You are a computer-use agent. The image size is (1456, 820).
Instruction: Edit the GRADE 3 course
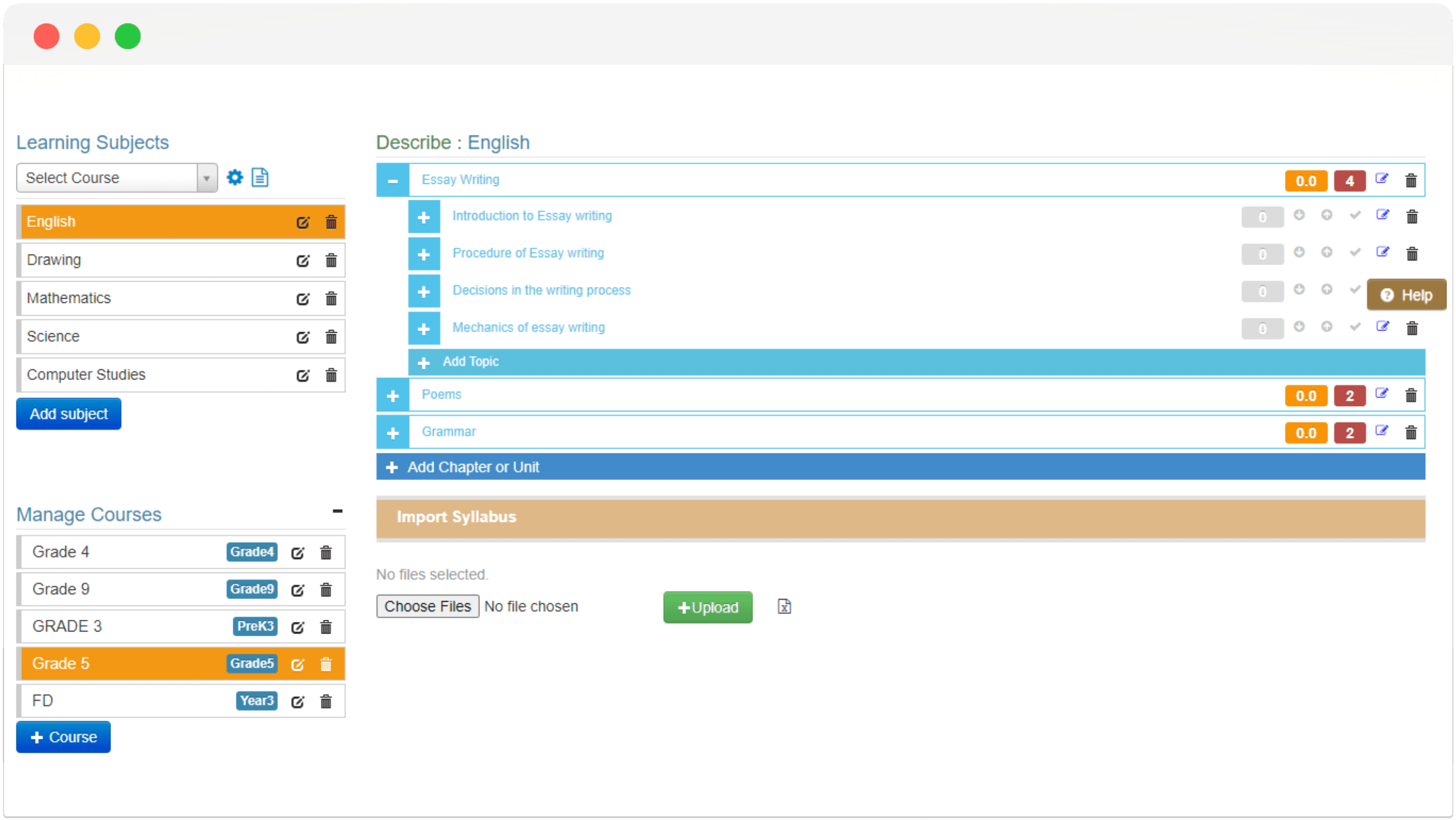pos(298,627)
